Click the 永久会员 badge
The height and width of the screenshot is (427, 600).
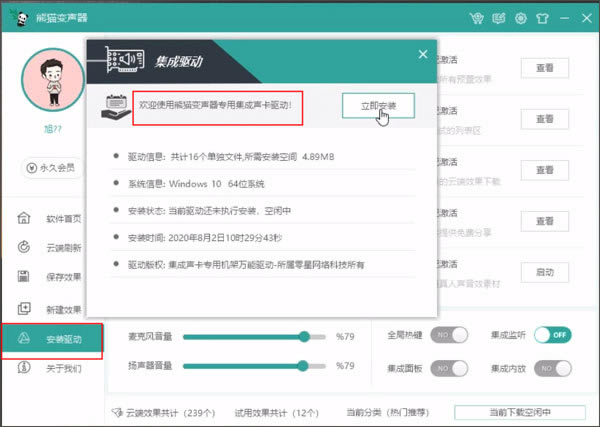coord(51,168)
